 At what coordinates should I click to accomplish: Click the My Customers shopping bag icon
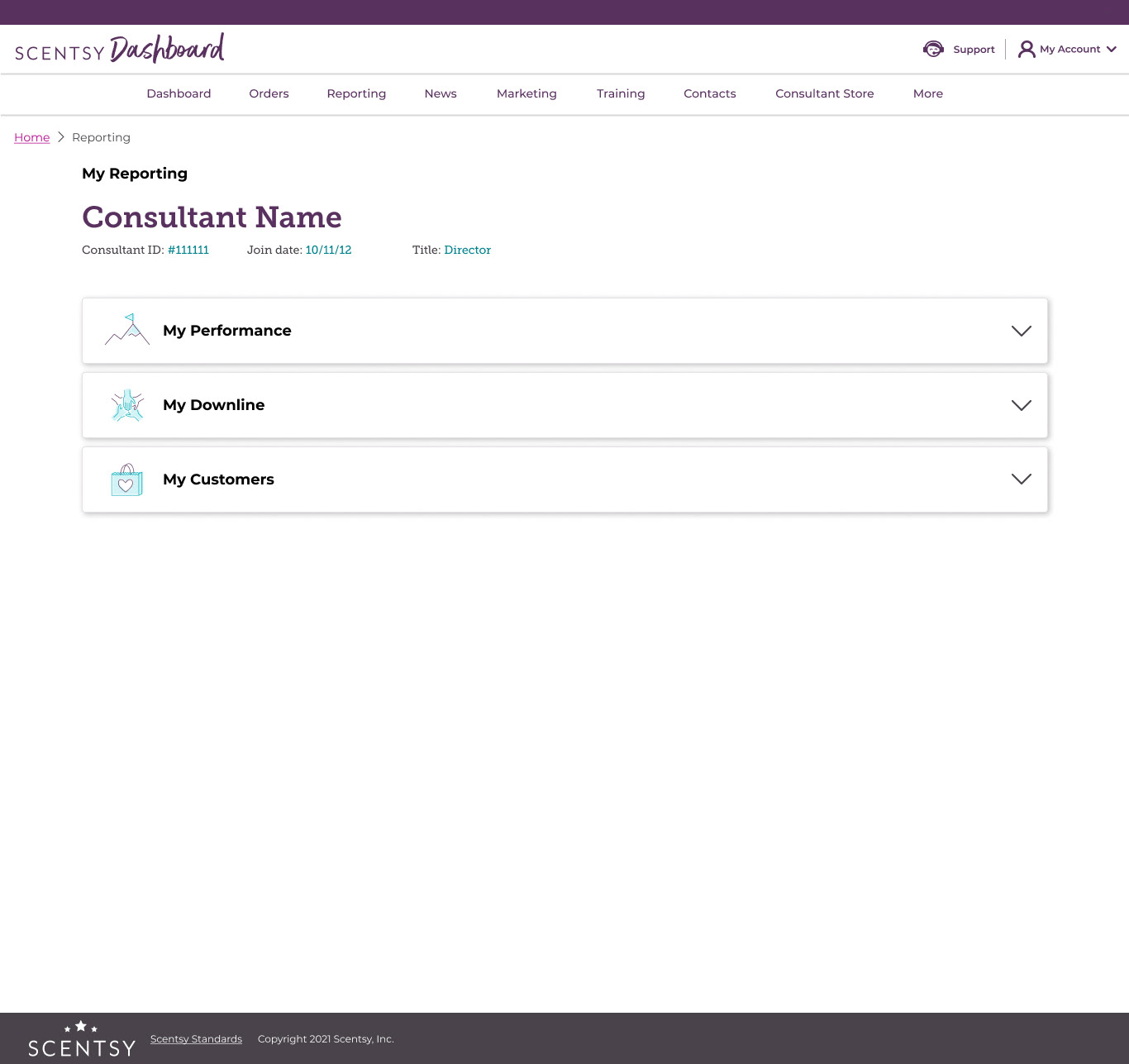[126, 480]
